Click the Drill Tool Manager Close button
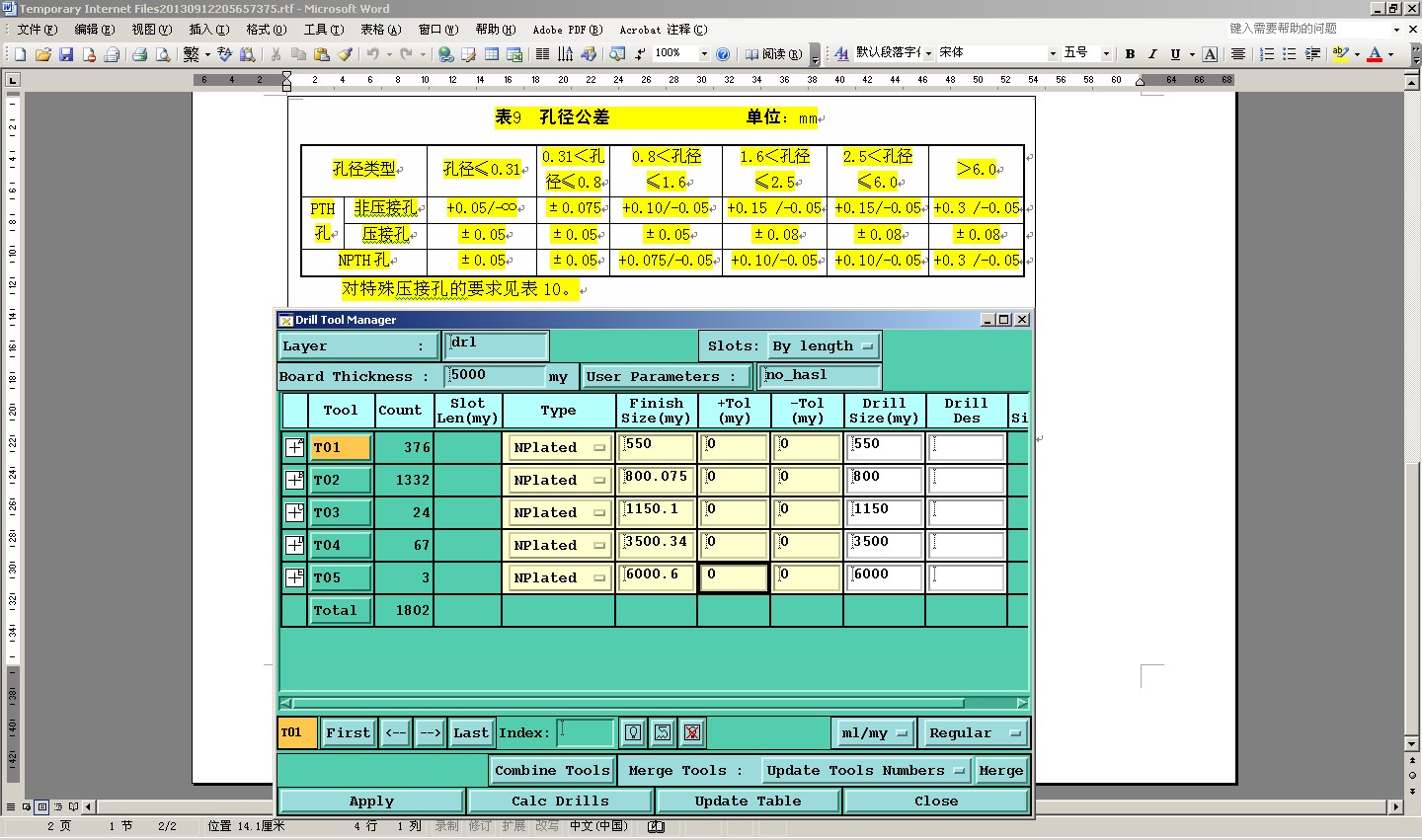 coord(936,802)
